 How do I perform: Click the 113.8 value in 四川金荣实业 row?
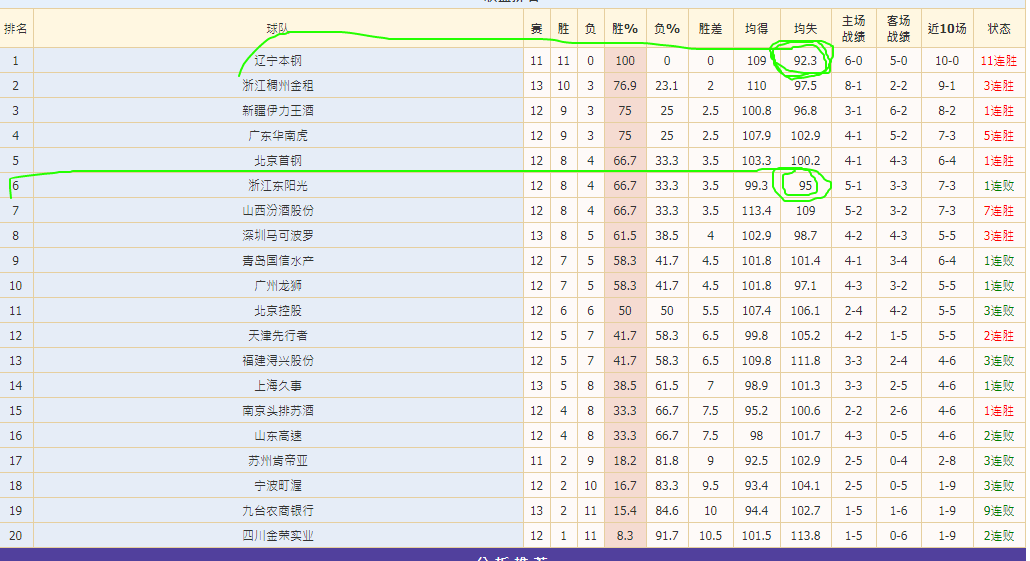[805, 535]
